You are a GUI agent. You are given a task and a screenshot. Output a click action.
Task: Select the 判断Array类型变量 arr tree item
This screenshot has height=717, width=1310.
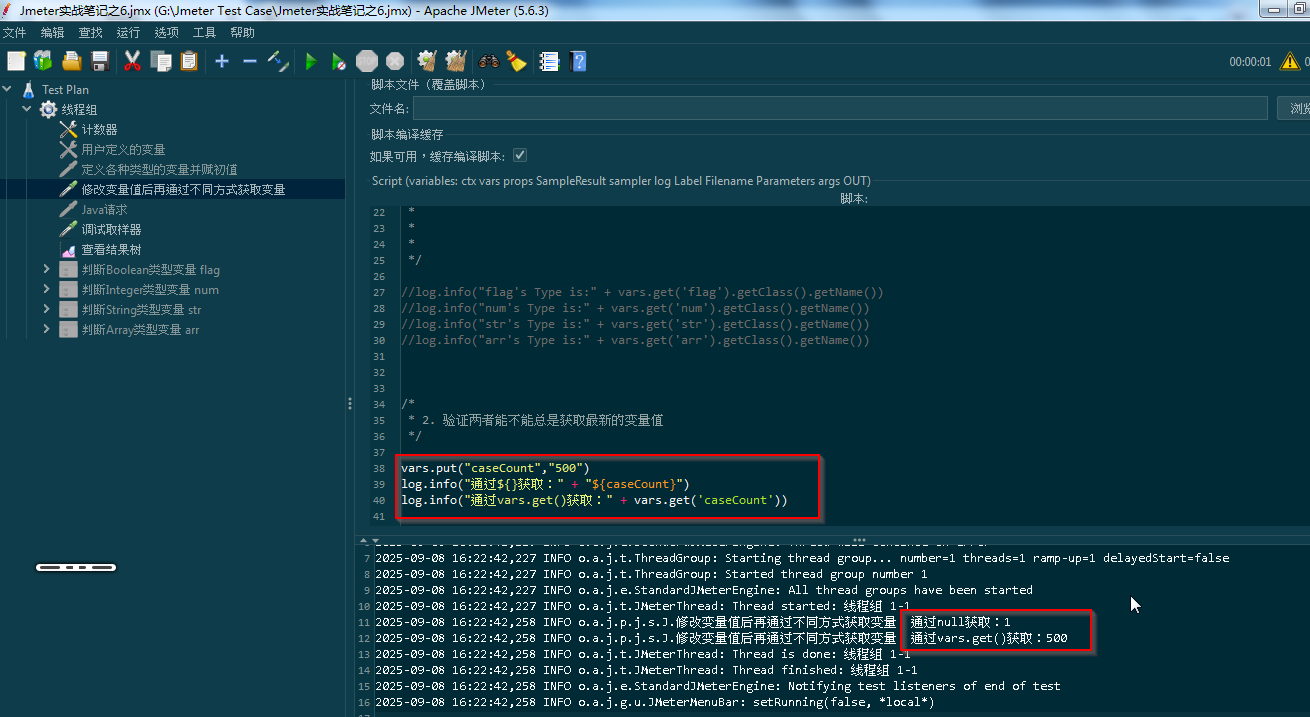coord(140,329)
